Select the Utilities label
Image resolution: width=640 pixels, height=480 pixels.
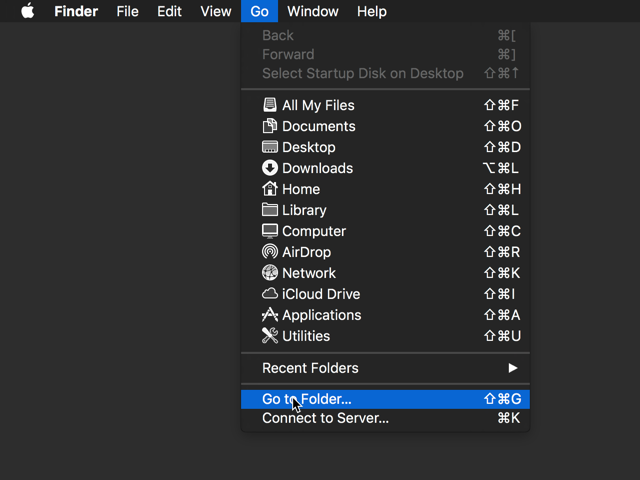click(x=306, y=336)
